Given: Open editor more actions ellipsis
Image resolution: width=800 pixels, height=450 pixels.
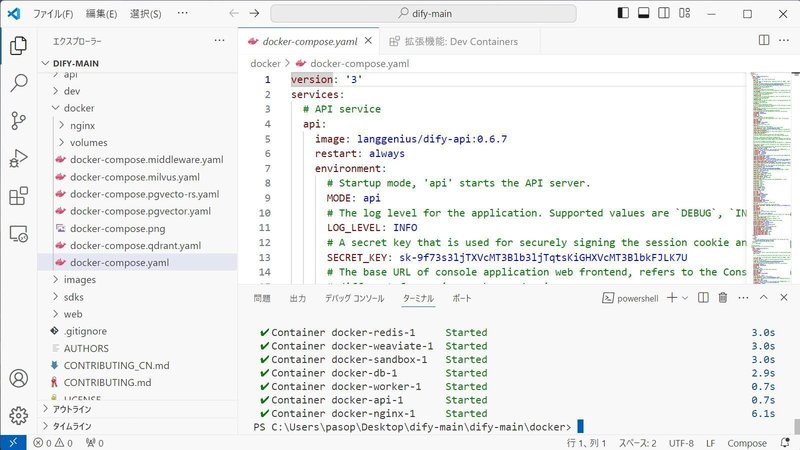Looking at the screenshot, I should click(784, 40).
